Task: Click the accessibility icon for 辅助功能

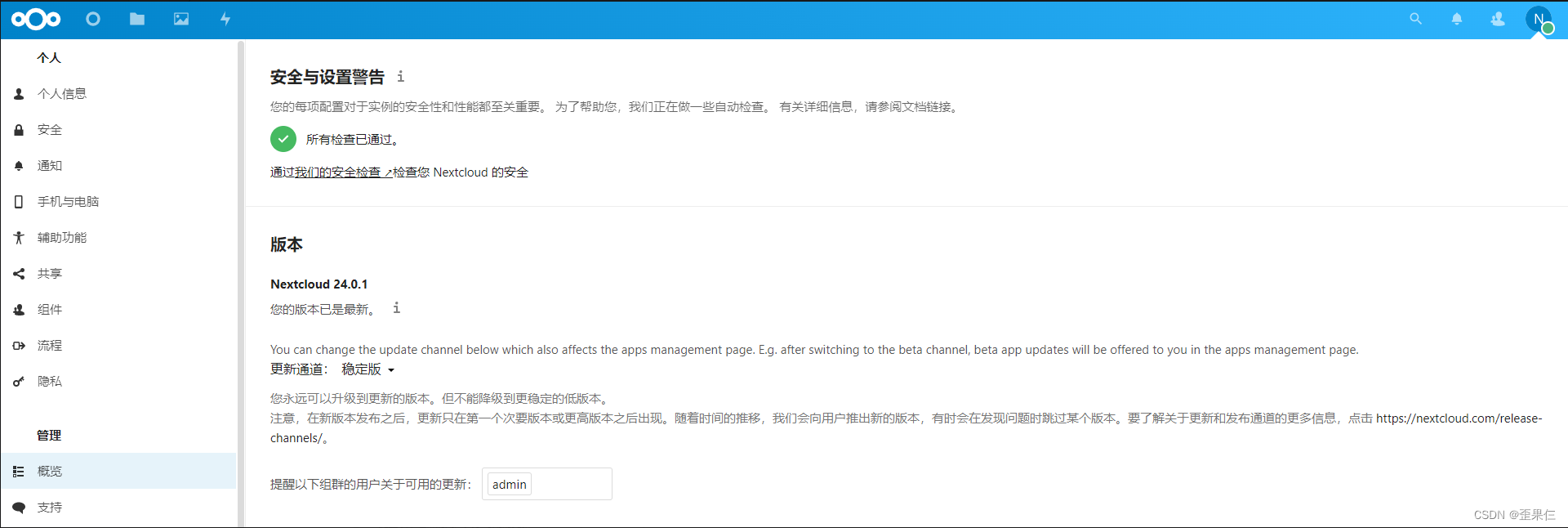Action: tap(19, 238)
